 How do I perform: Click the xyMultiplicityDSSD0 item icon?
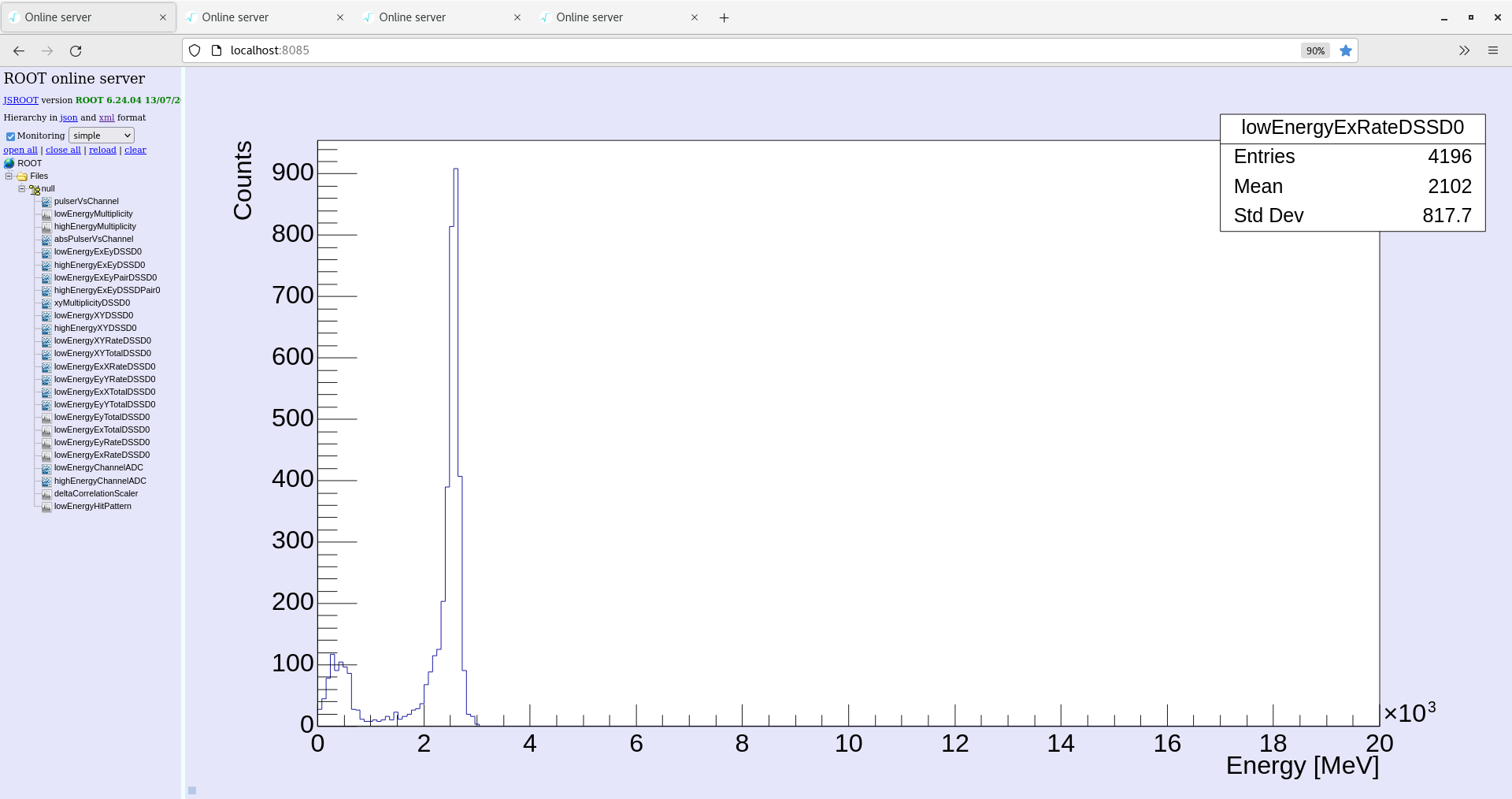click(46, 303)
